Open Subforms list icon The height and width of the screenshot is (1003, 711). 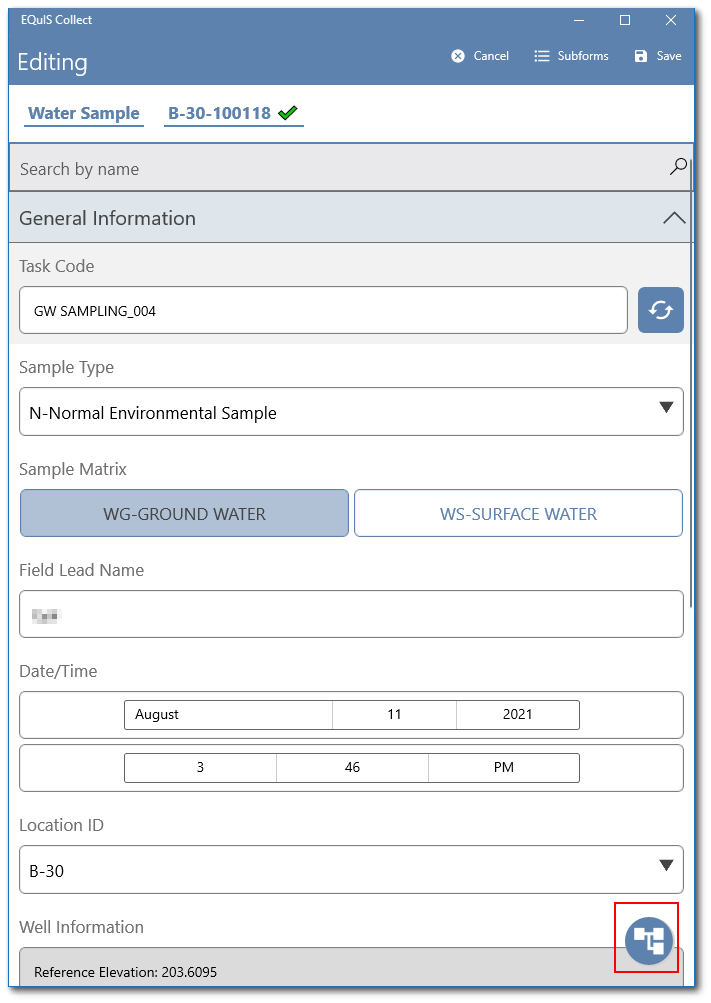(542, 56)
